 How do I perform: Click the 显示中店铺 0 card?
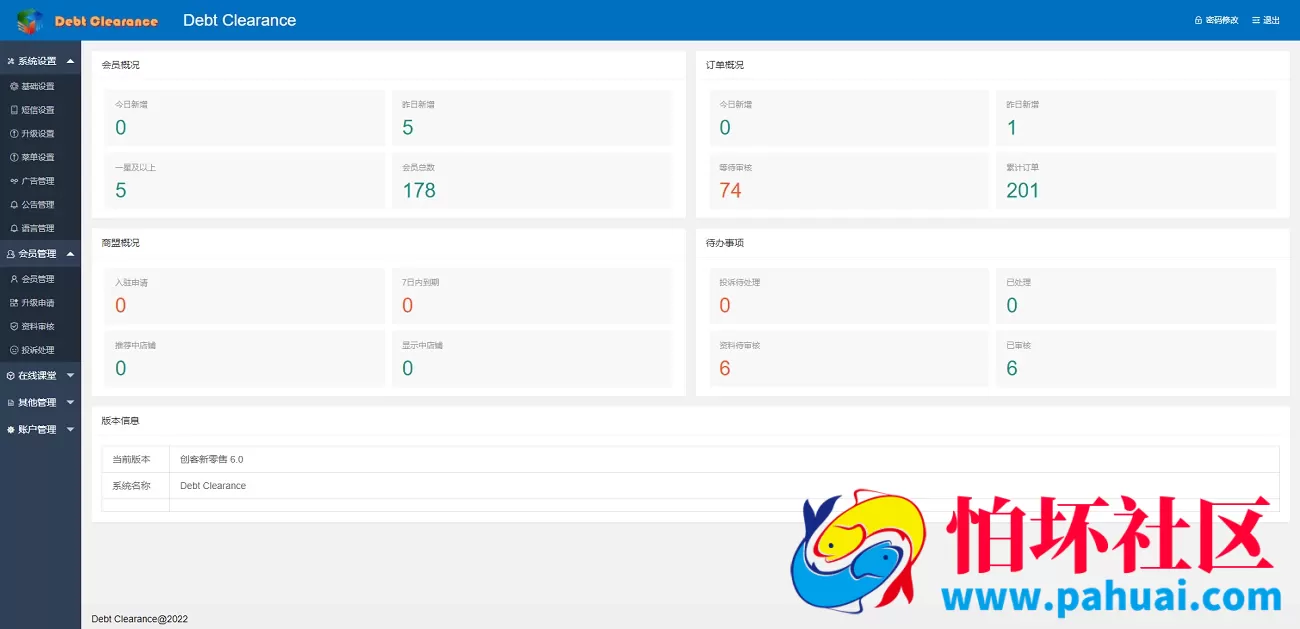tap(531, 359)
